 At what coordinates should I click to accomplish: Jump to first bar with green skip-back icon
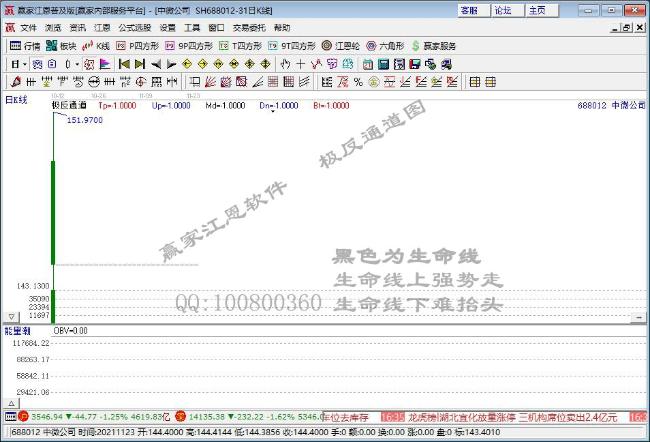pyautogui.click(x=124, y=64)
